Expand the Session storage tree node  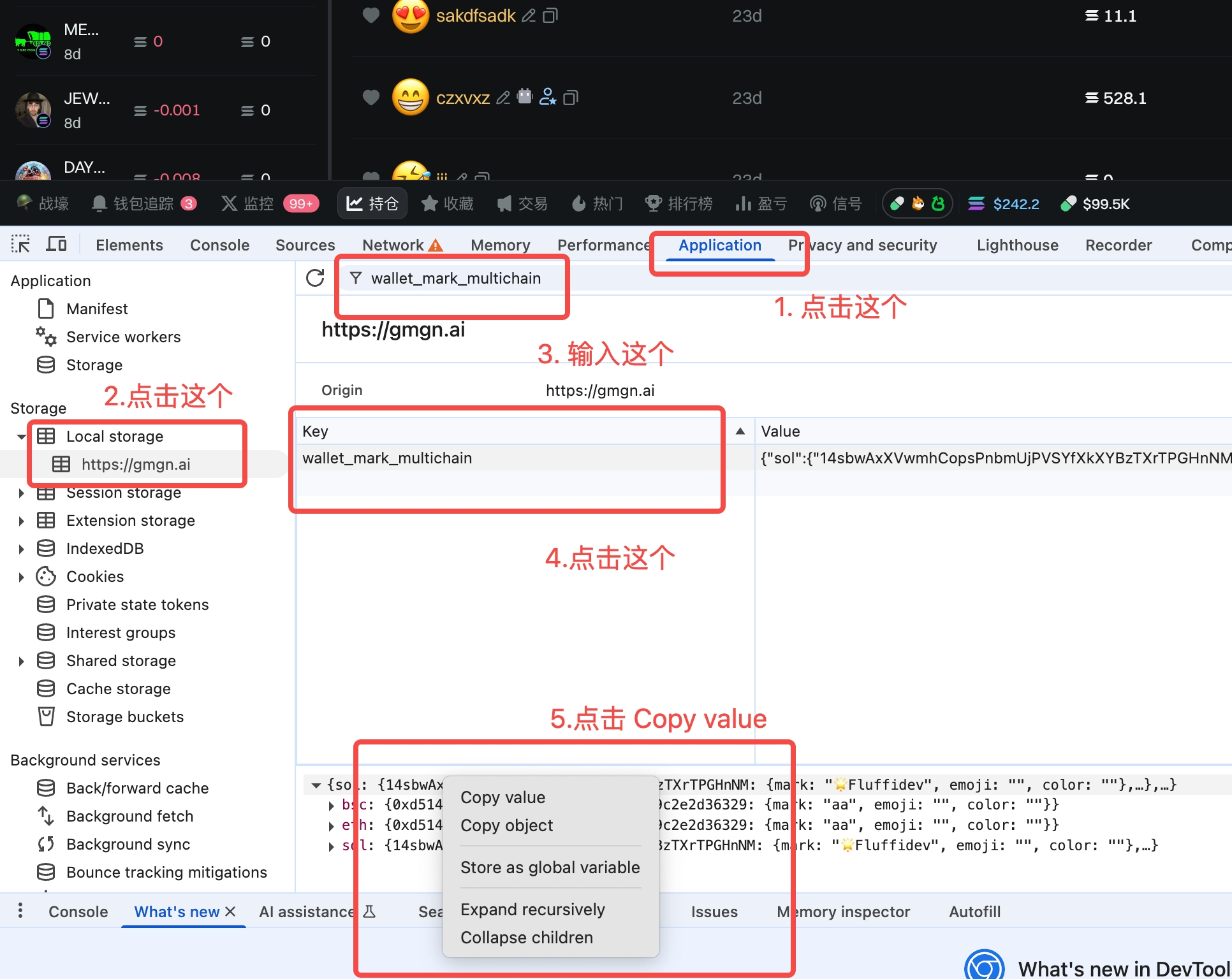point(21,493)
